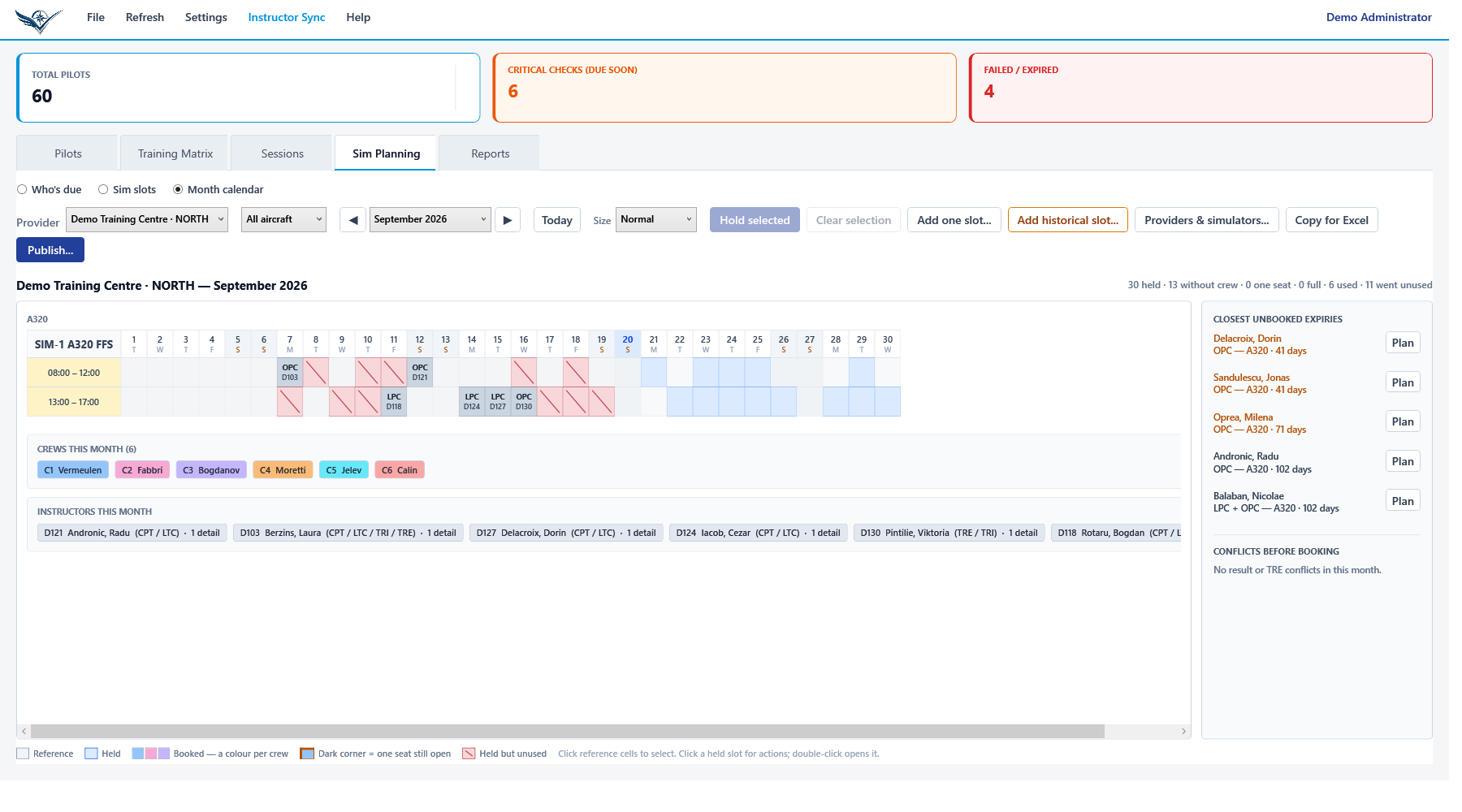Click OPC D130 slot on day 16

tap(524, 402)
